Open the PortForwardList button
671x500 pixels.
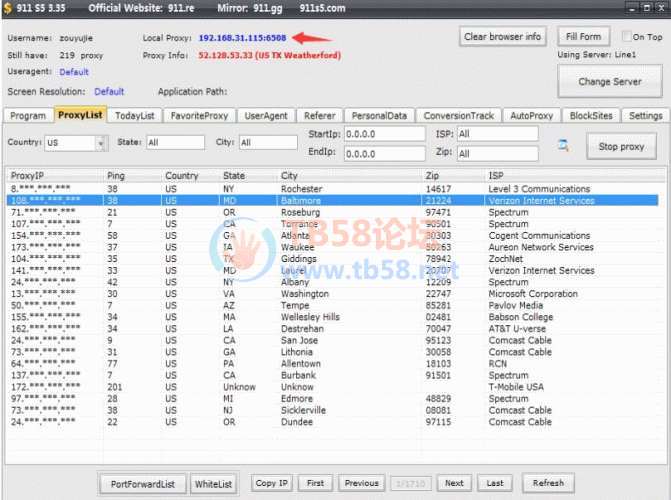[143, 484]
